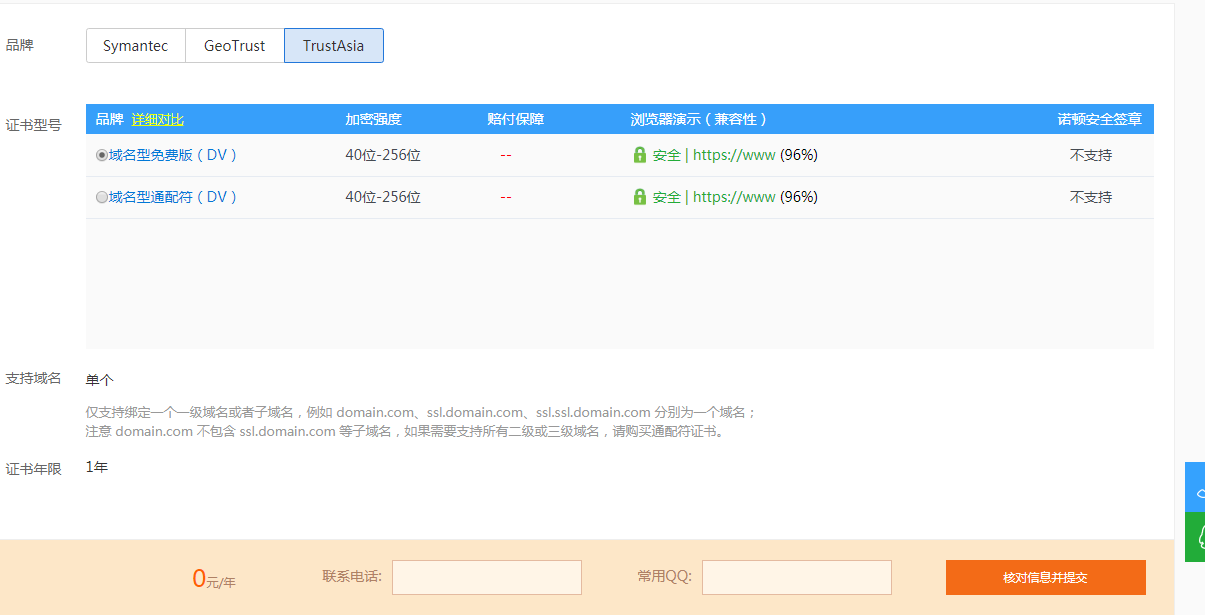Click 40位-256位 in the 通配符 row
This screenshot has width=1205, height=615.
pyautogui.click(x=383, y=197)
